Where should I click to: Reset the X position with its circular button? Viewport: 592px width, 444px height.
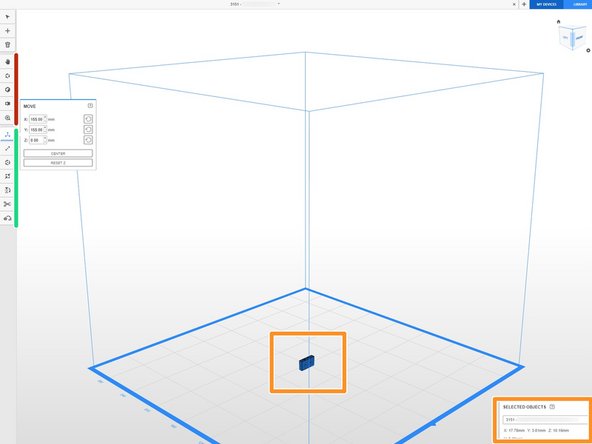88,119
